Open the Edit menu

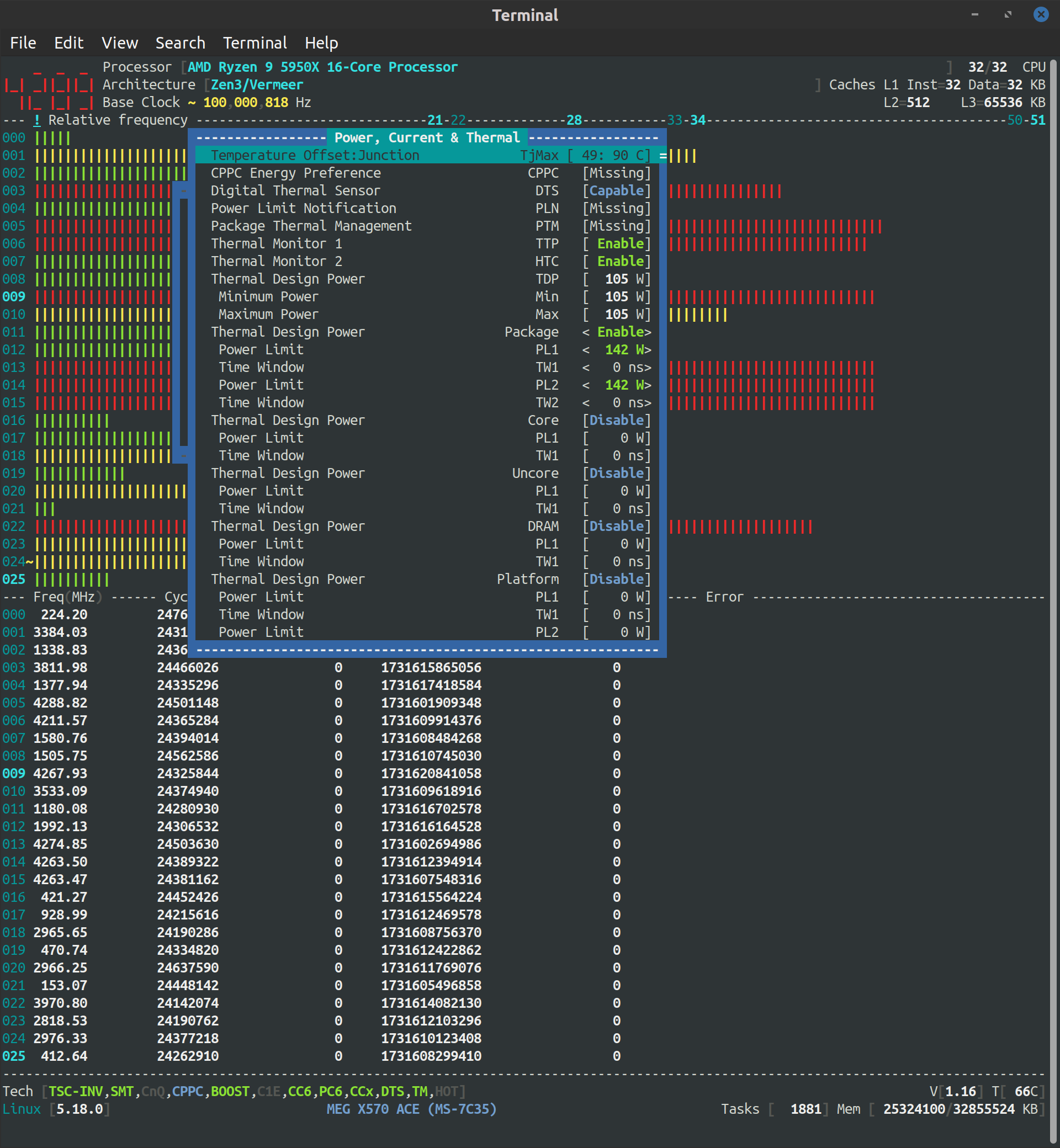(x=69, y=43)
